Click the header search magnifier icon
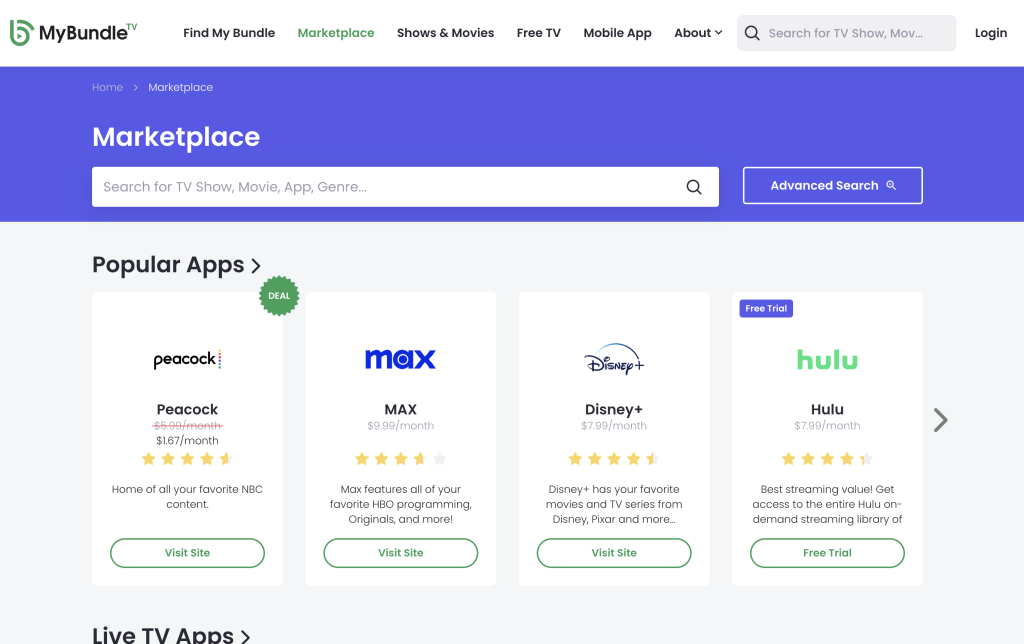The width and height of the screenshot is (1024, 644). (752, 33)
